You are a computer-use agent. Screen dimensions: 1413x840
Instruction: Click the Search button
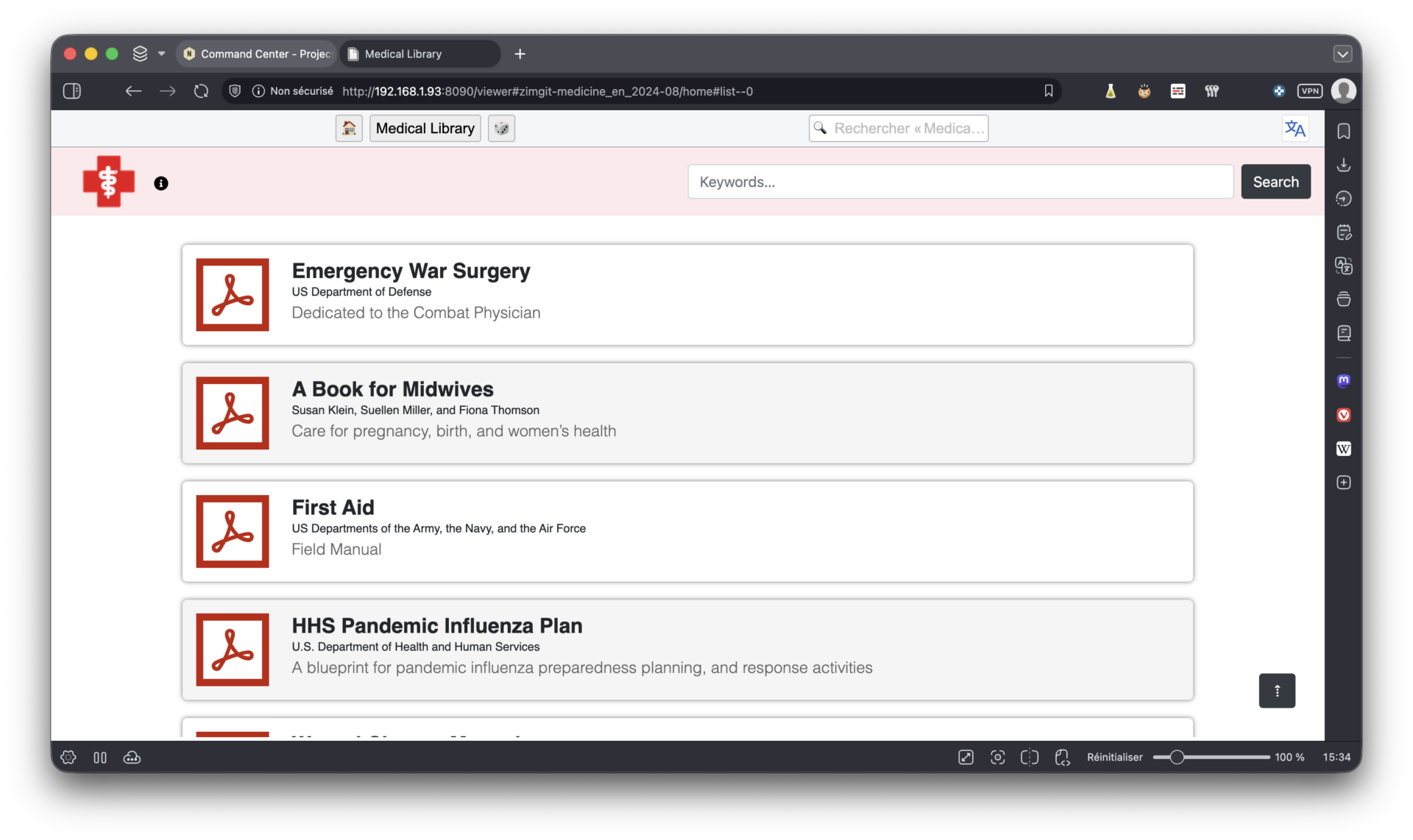[1275, 182]
